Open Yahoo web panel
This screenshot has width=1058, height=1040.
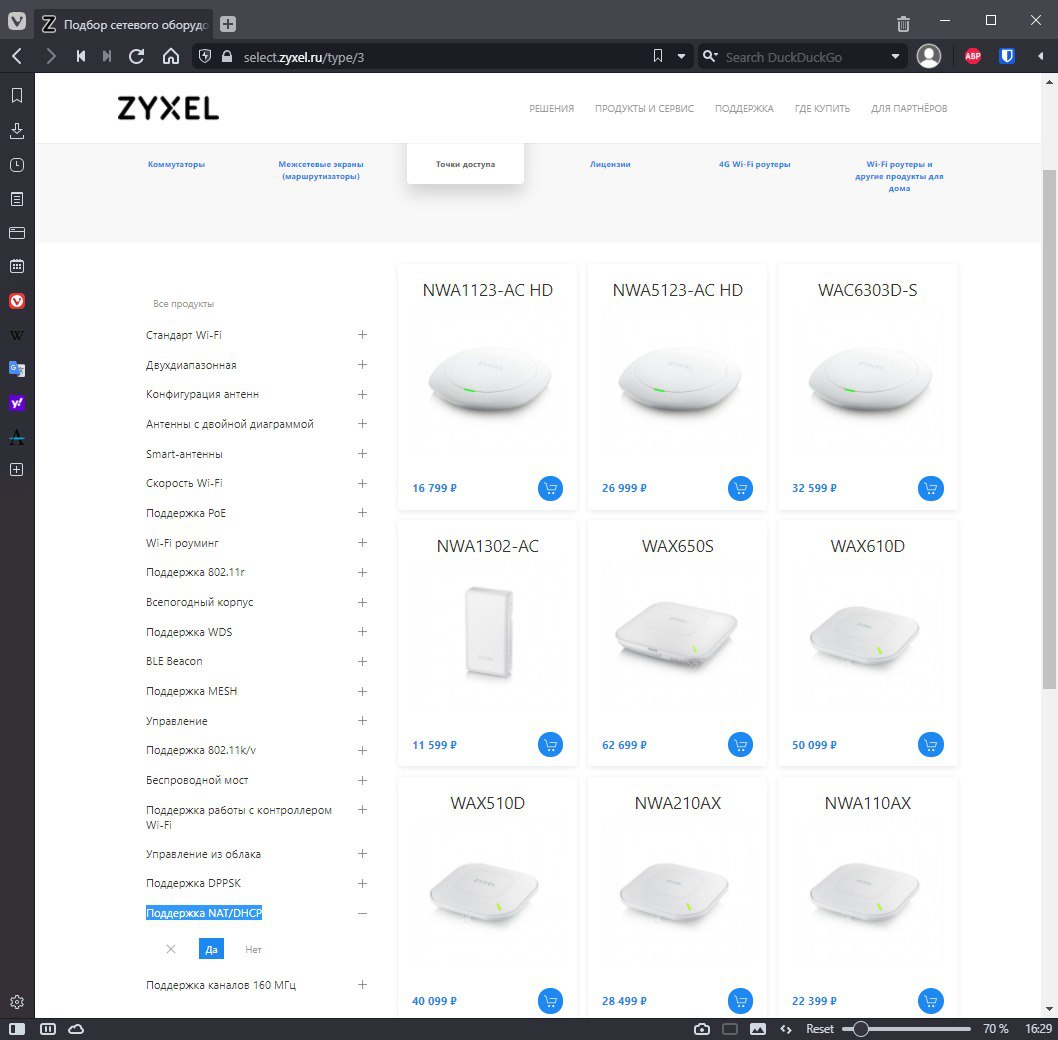coord(17,403)
